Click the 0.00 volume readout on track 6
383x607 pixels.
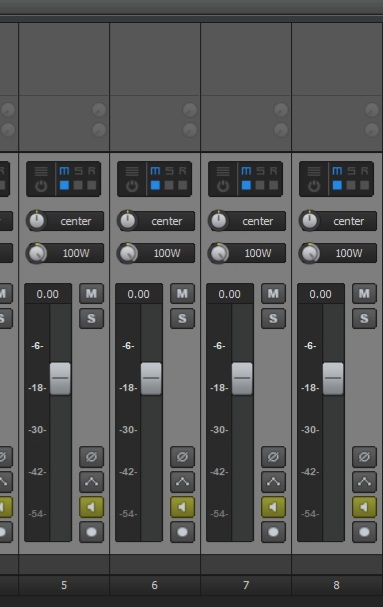tap(139, 294)
